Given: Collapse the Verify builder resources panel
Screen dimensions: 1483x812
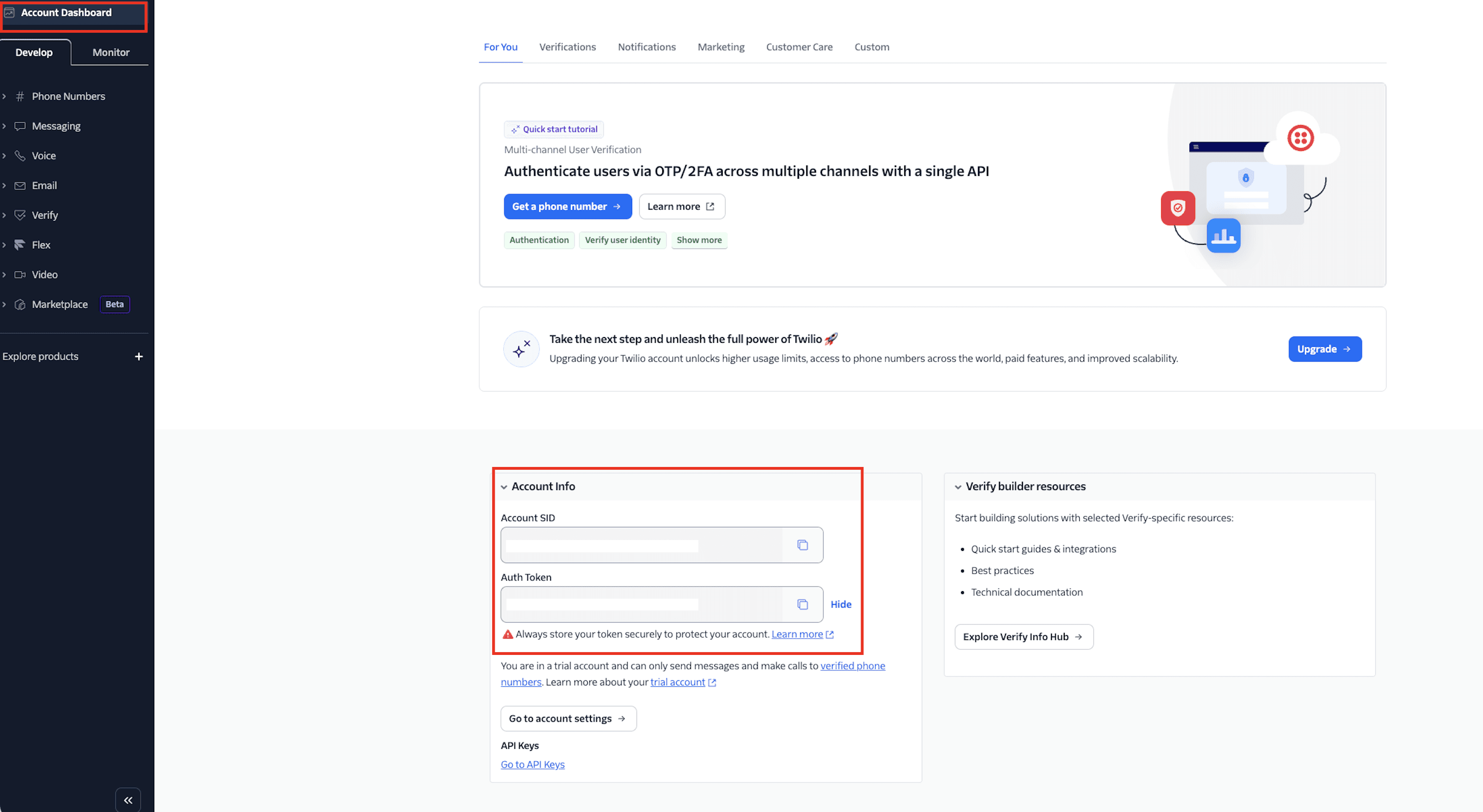Looking at the screenshot, I should click(x=959, y=486).
